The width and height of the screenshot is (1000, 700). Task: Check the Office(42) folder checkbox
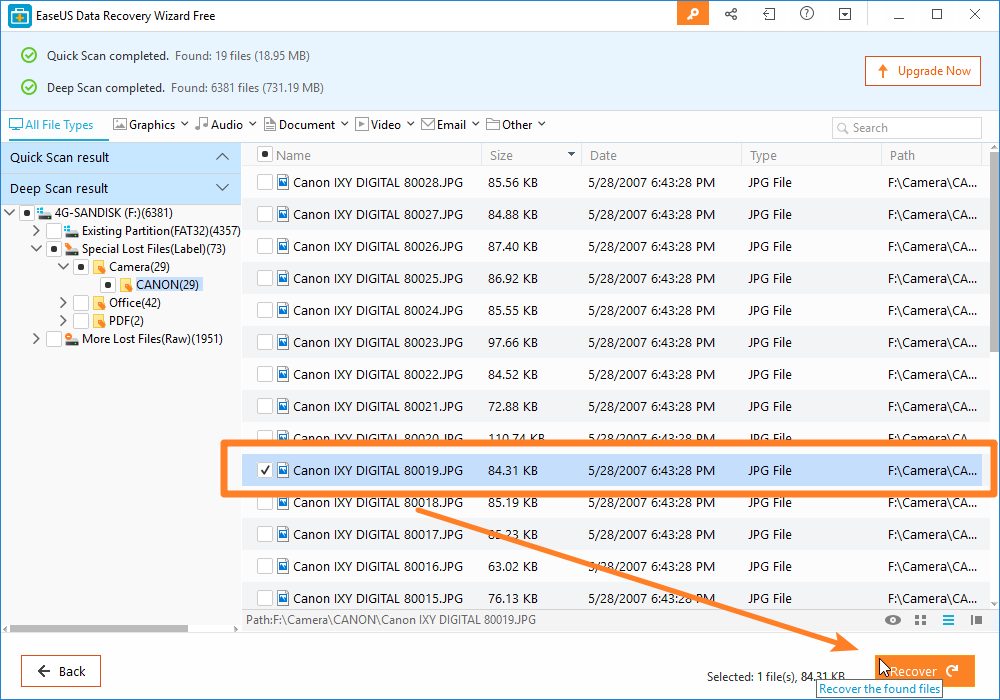point(81,303)
